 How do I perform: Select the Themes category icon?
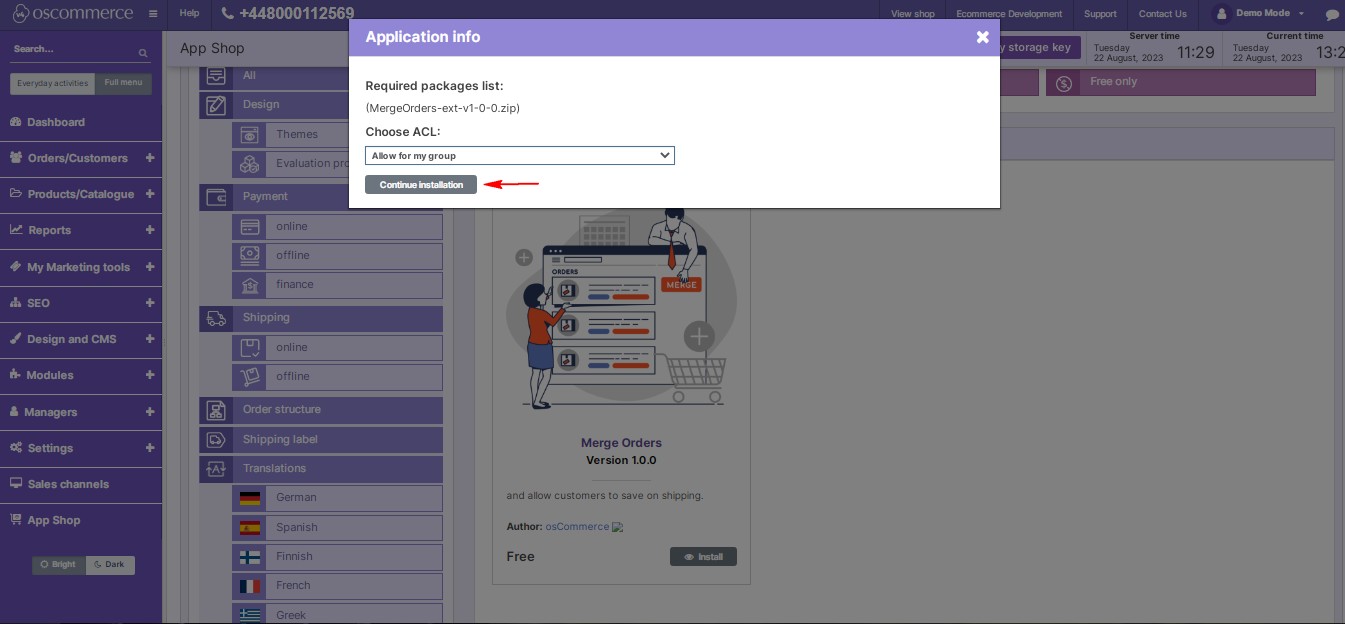[249, 134]
